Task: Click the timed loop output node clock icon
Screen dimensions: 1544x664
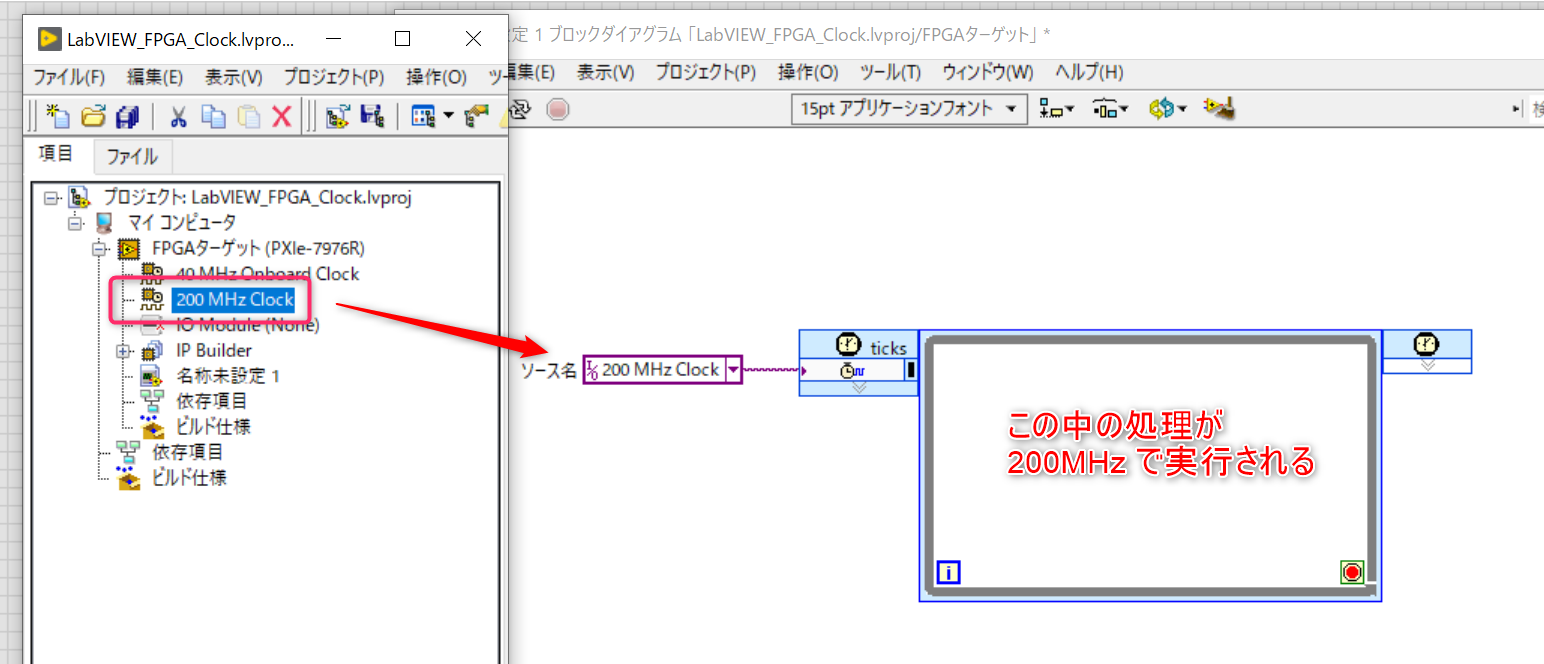Action: [1426, 345]
